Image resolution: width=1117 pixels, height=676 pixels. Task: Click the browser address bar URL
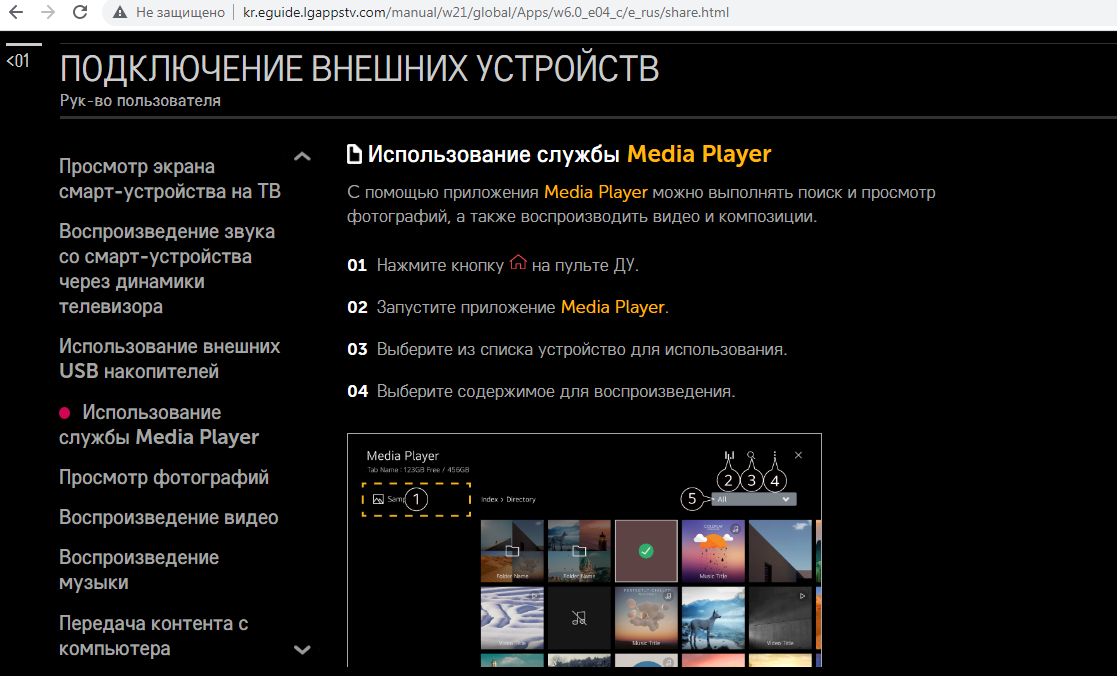tap(486, 13)
